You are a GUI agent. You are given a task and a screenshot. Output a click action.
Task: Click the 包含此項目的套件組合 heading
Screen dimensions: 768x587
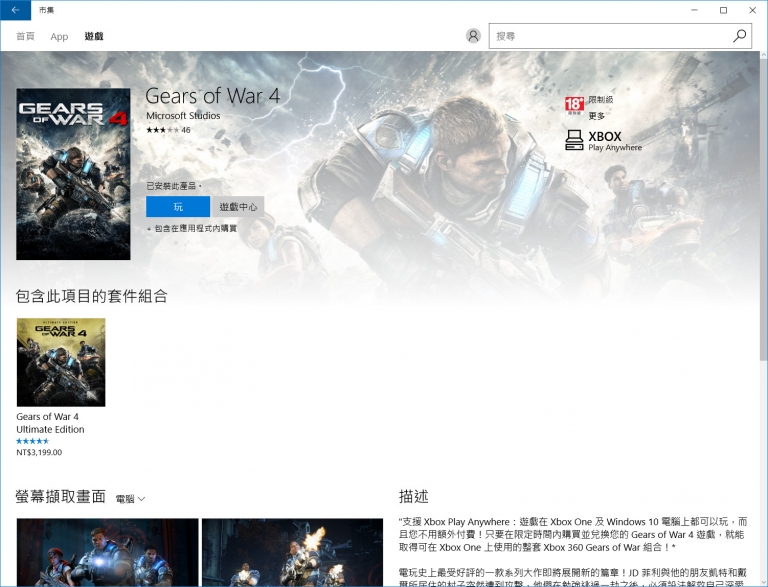click(x=92, y=296)
